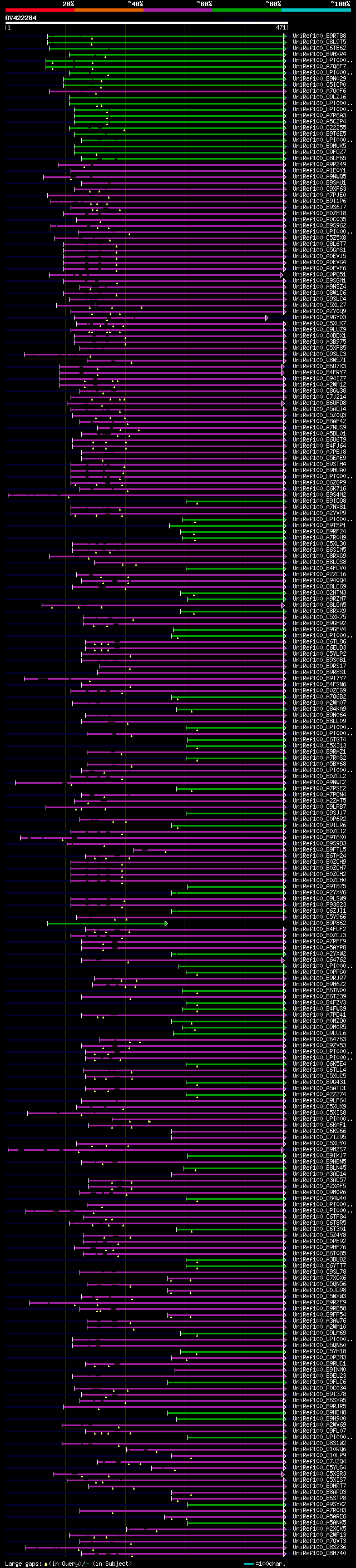
Task: Select the UniRef100_A7P6A3 label
Action: click(319, 116)
